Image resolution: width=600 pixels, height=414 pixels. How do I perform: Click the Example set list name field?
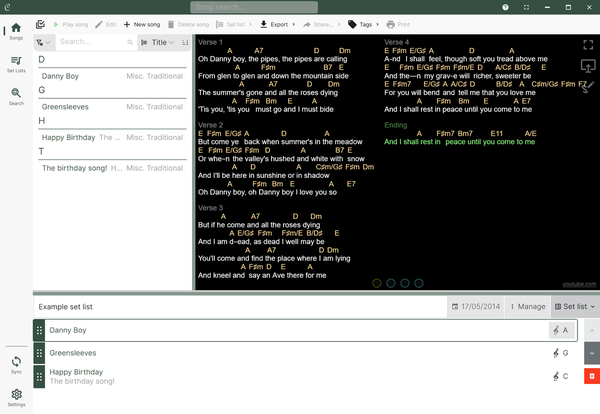[x=240, y=307]
